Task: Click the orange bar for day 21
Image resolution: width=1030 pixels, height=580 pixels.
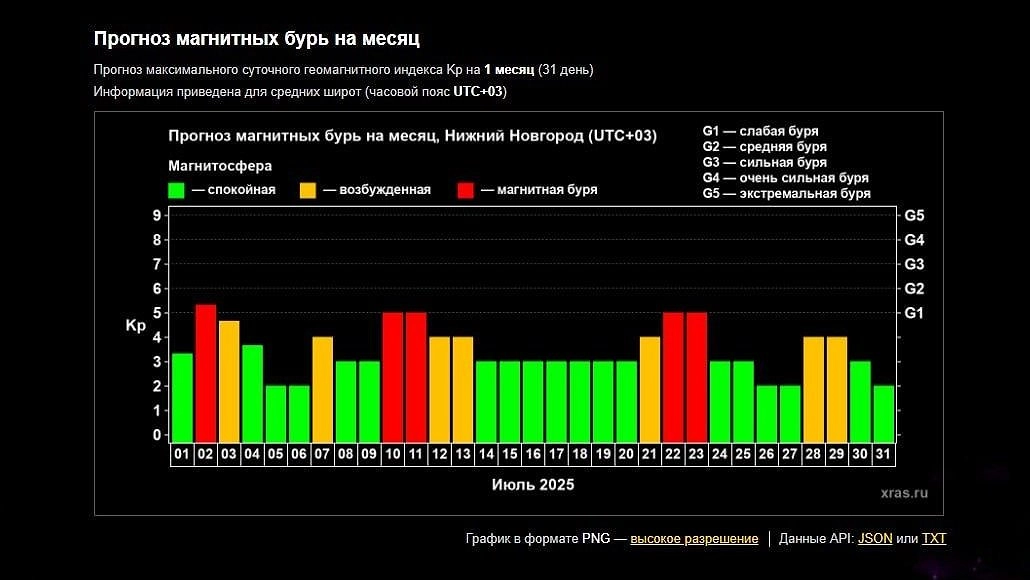Action: [x=650, y=389]
